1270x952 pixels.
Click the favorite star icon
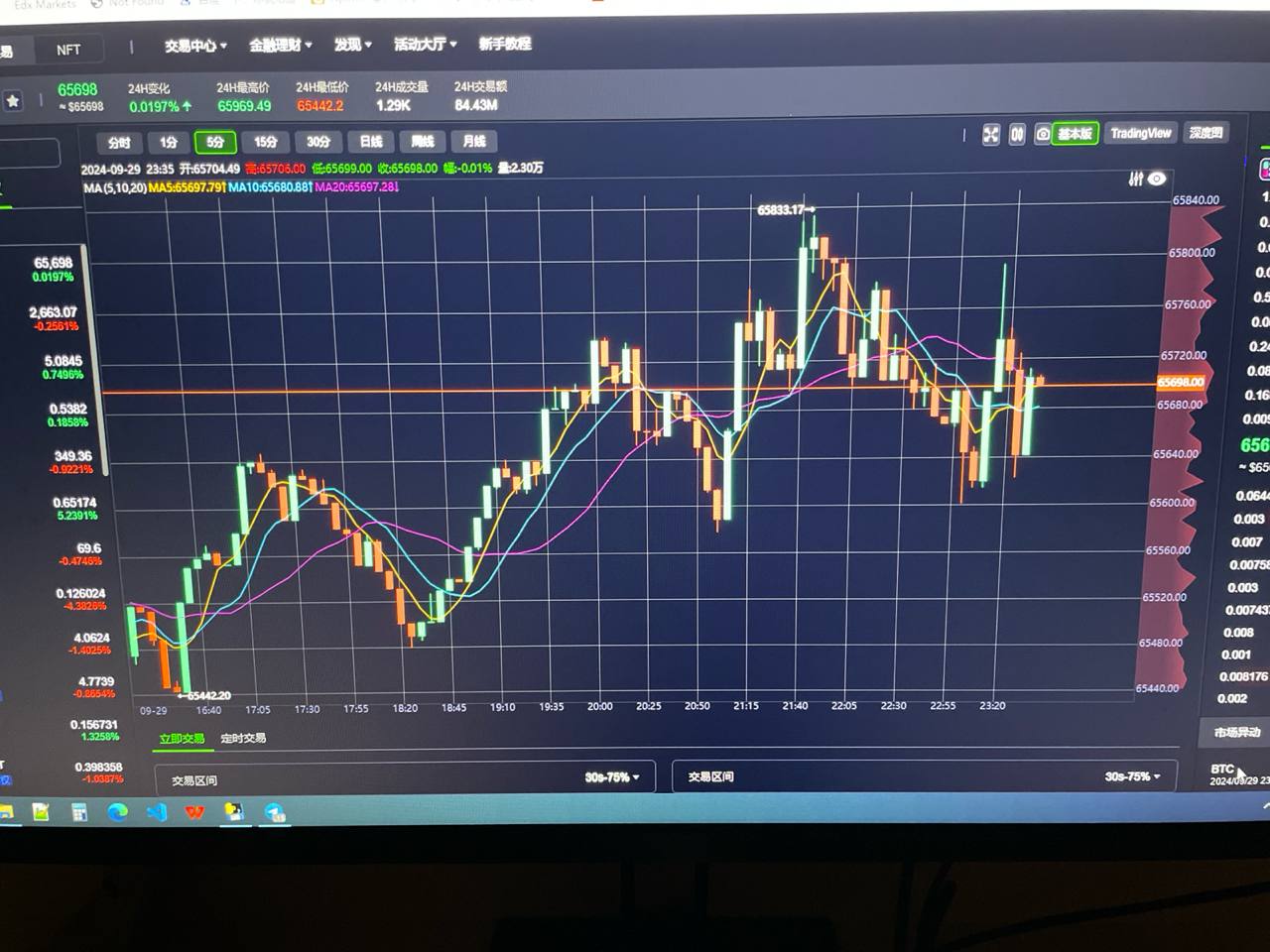point(13,101)
